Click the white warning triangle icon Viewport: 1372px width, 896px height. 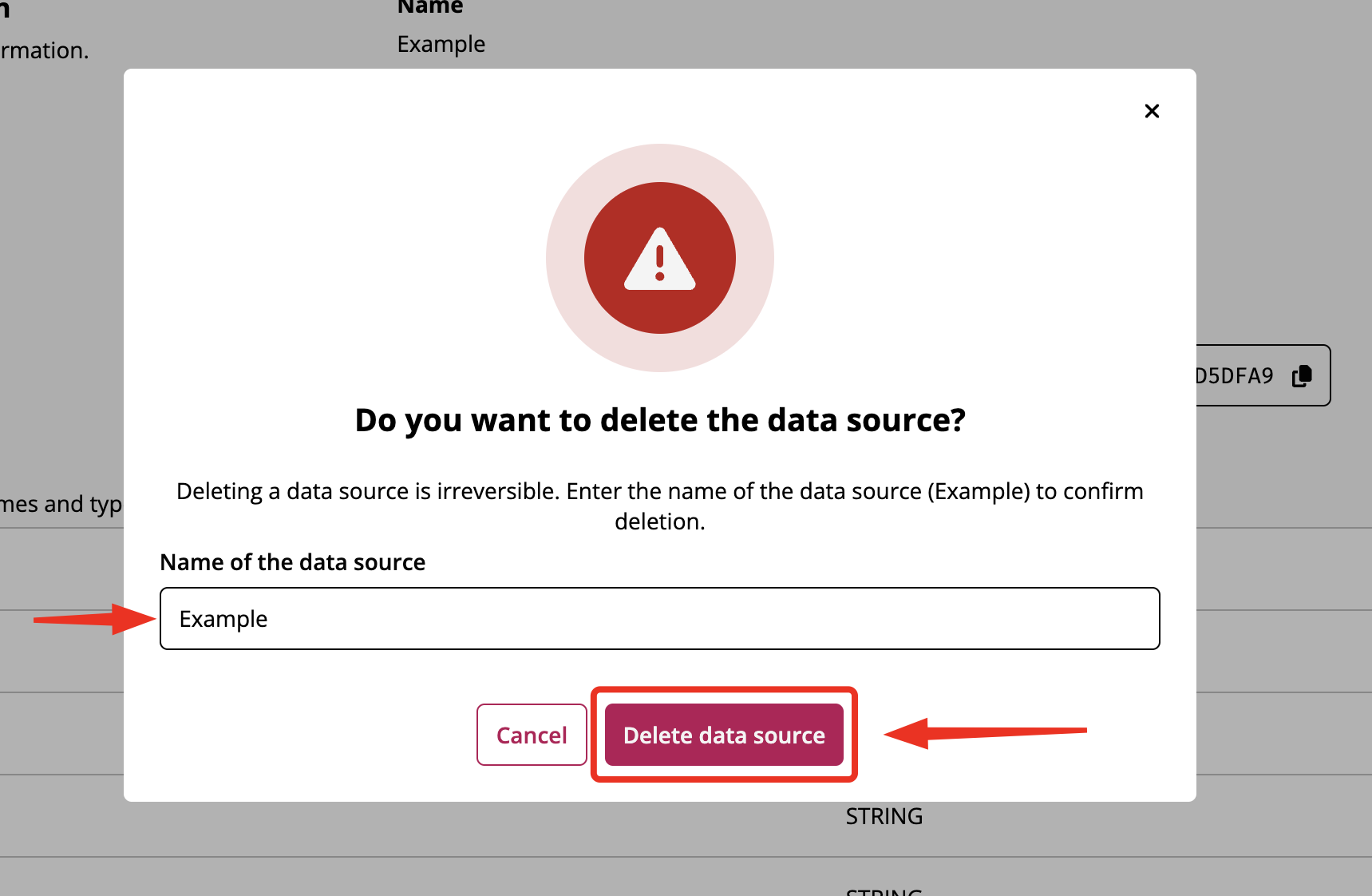click(660, 259)
